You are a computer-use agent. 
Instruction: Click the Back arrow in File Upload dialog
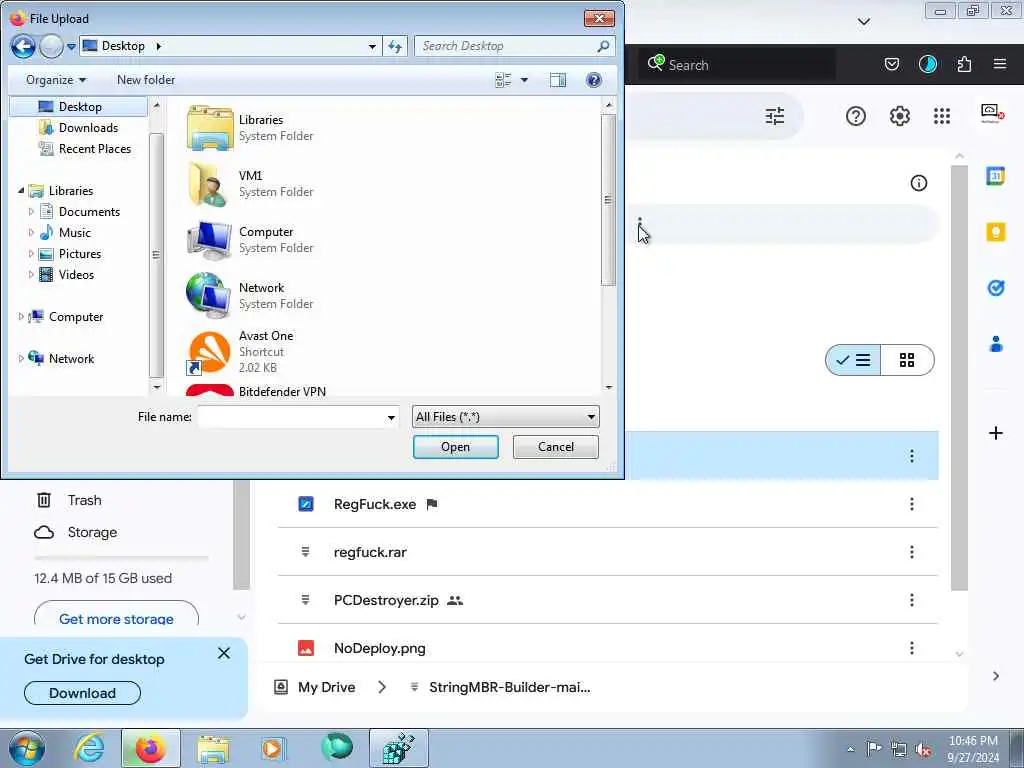point(23,46)
